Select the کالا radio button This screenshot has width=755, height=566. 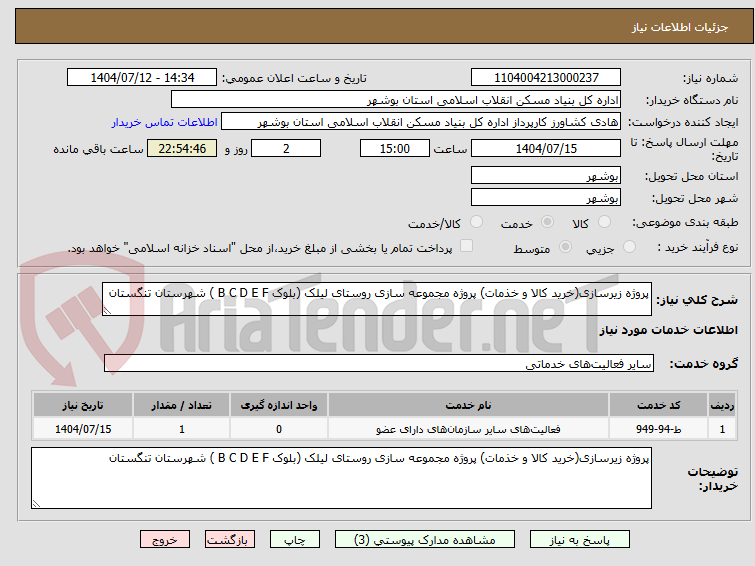point(604,222)
